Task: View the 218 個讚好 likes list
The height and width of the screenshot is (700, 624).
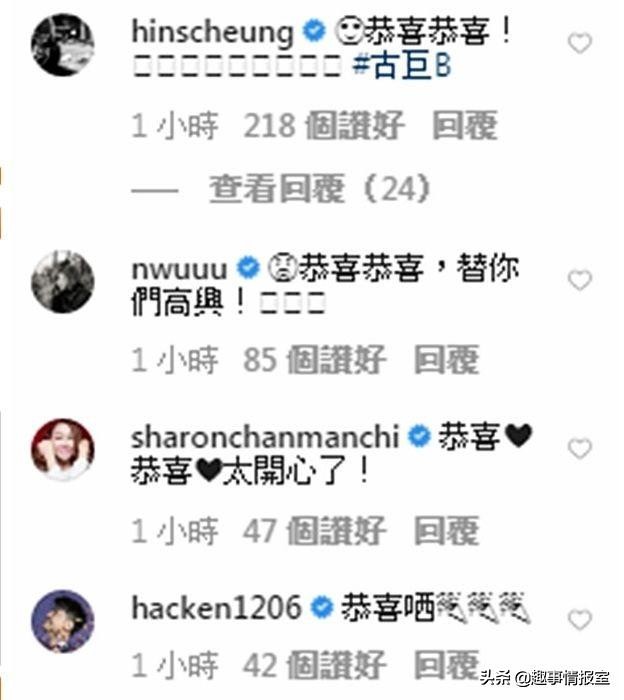Action: click(x=324, y=125)
